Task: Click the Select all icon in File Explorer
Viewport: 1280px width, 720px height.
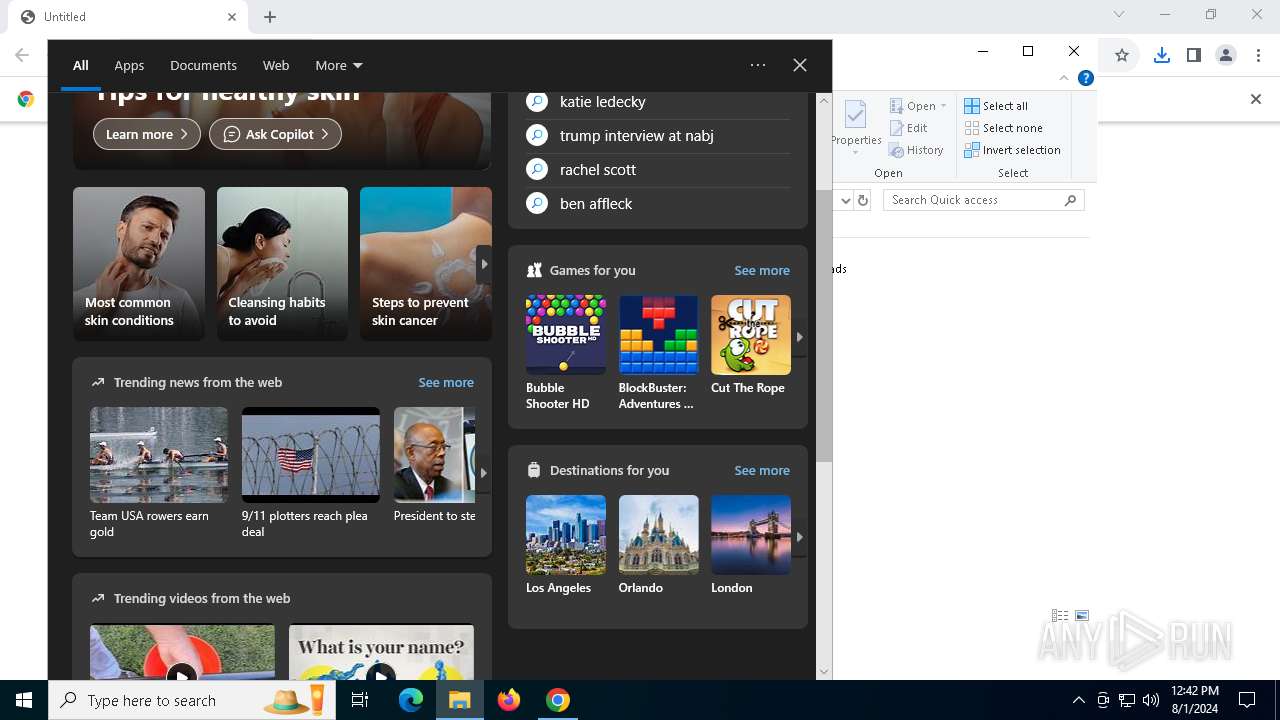Action: point(972,106)
